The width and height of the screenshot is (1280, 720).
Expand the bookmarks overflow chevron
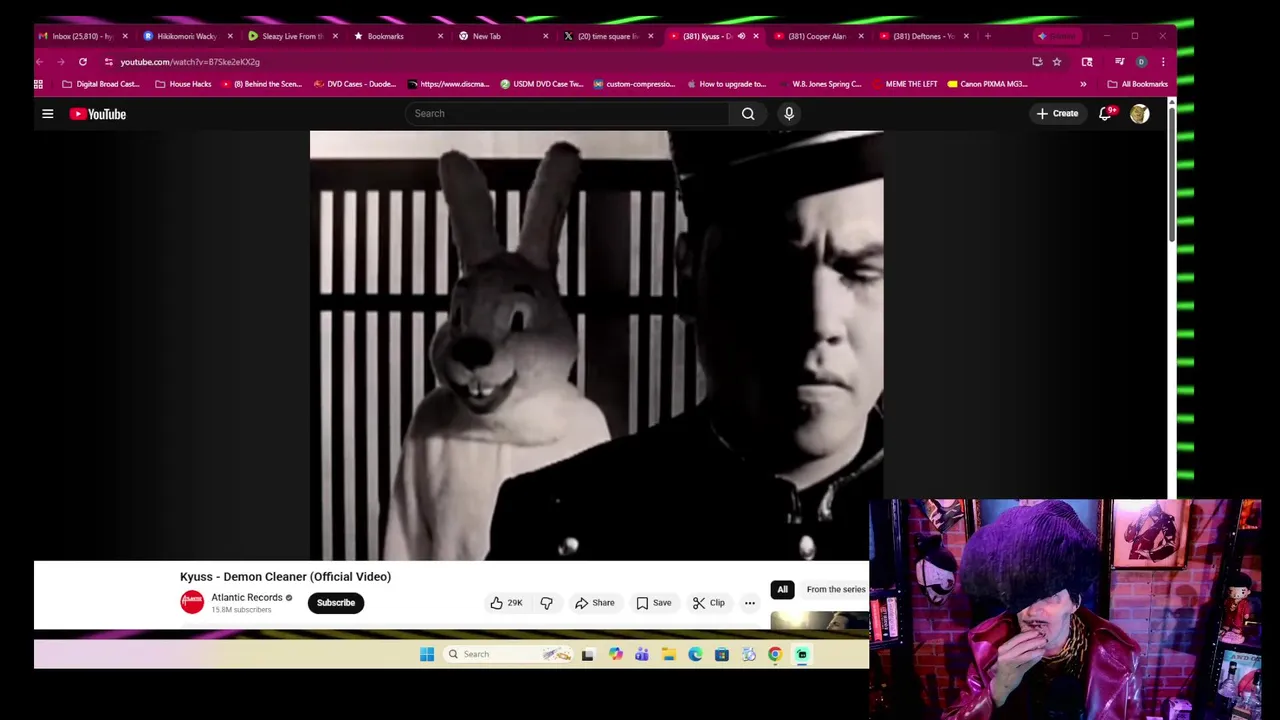(x=1083, y=84)
